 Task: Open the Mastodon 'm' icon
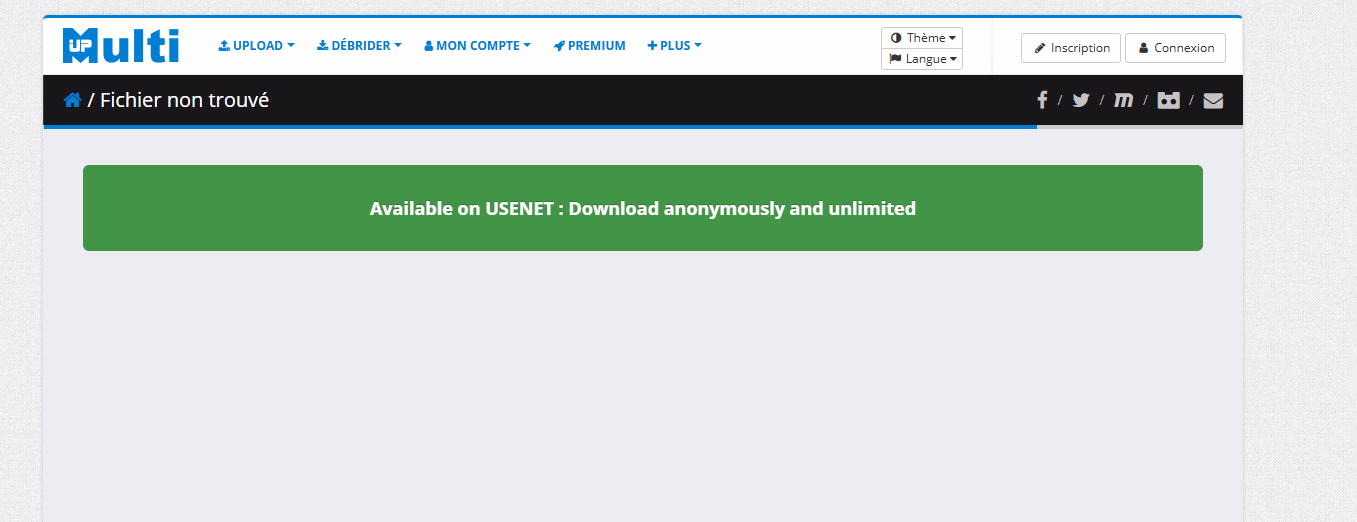(x=1124, y=100)
